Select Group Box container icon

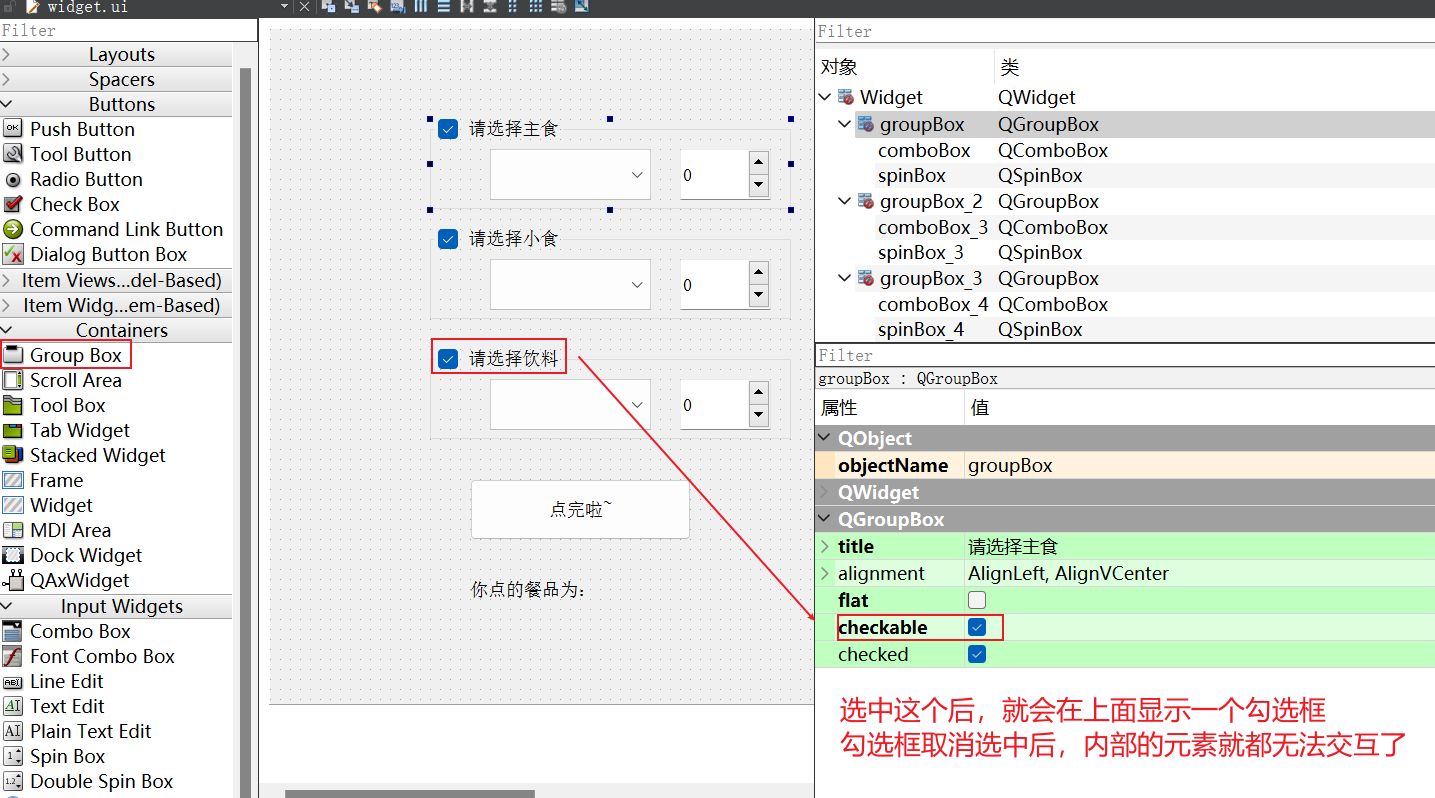pos(13,355)
